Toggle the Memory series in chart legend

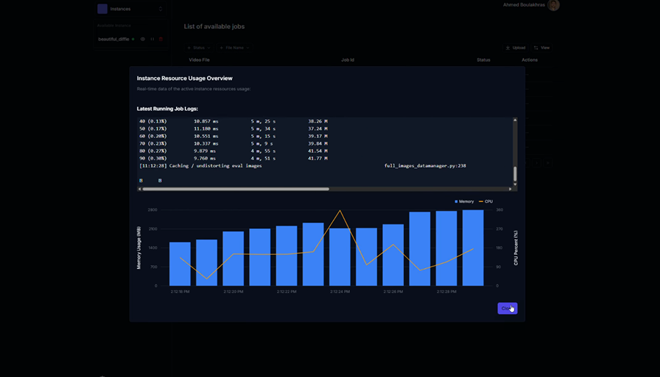[x=464, y=202]
